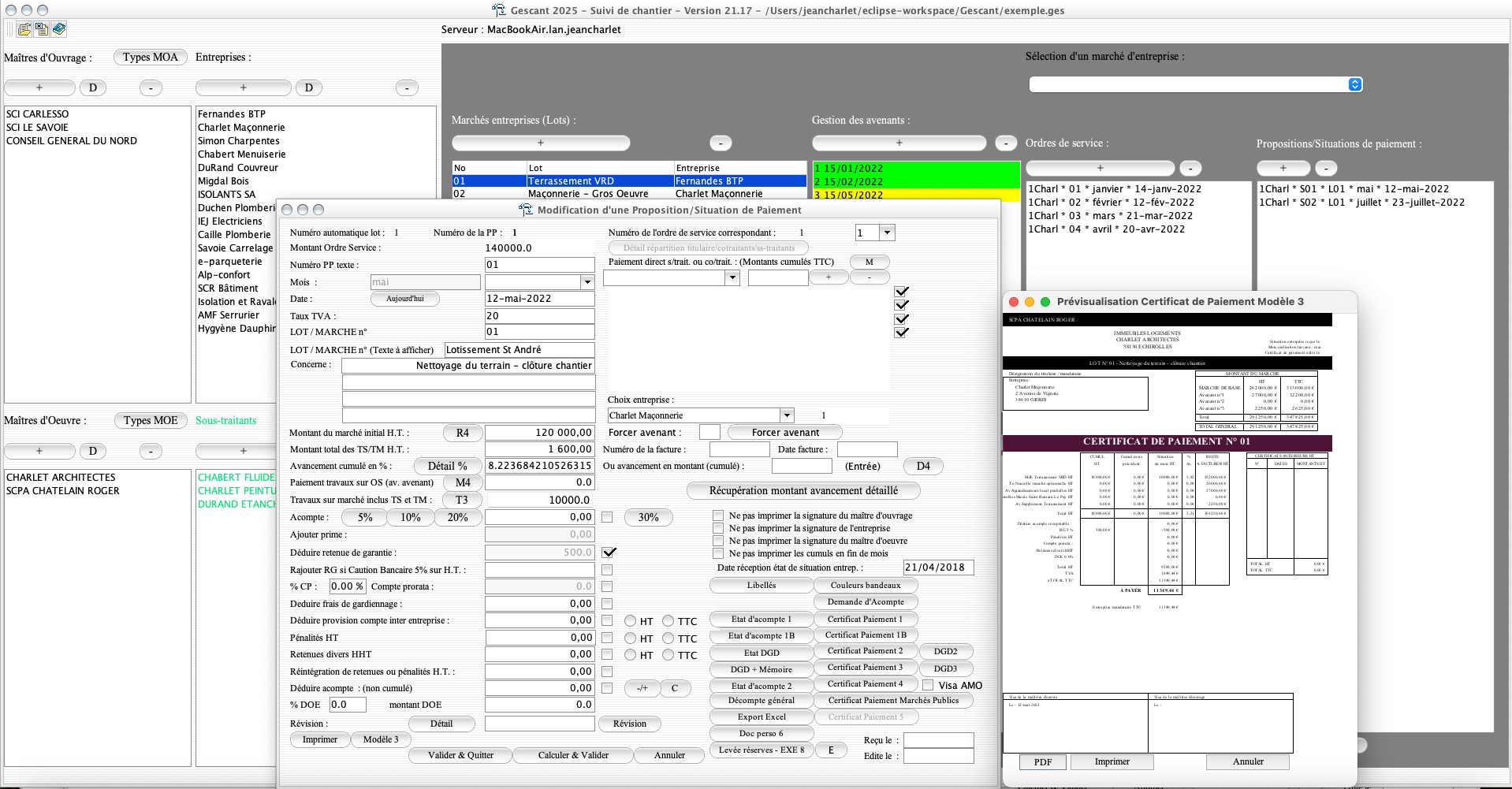Click Aujourd'hui to set today's date
This screenshot has width=1512, height=789.
[x=405, y=299]
